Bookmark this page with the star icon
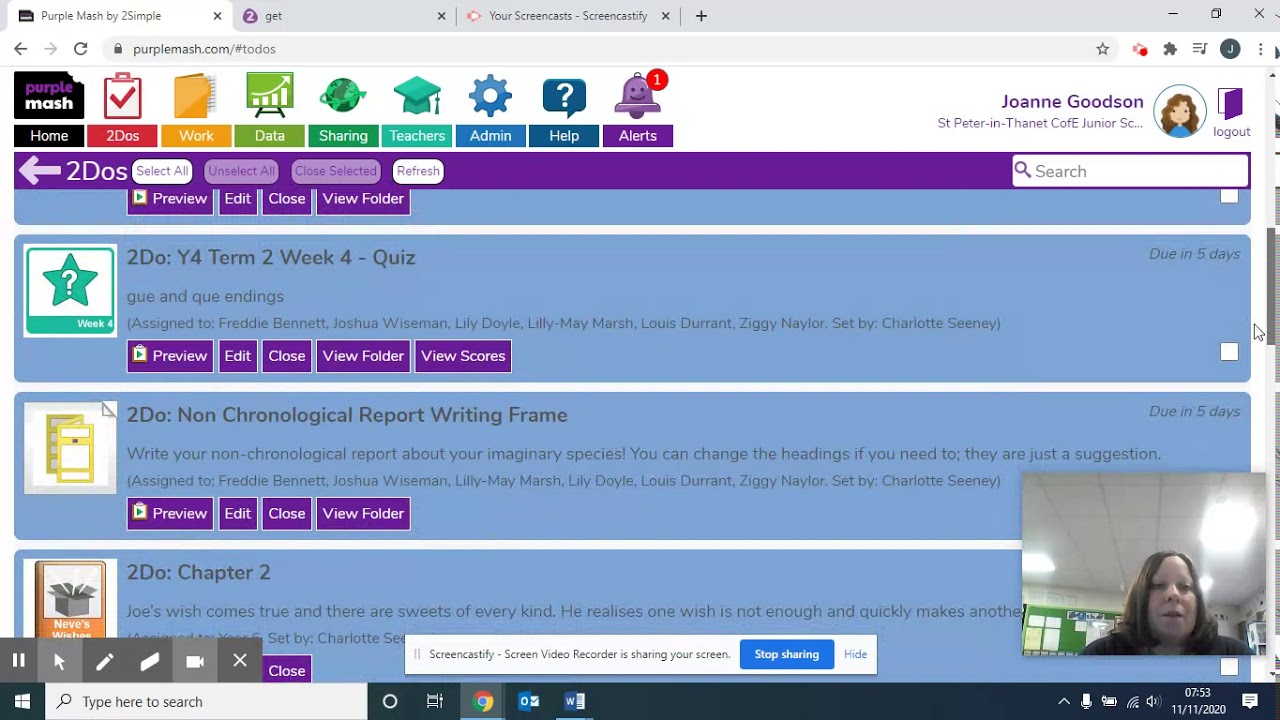Screen dimensions: 1280x720 [x=1102, y=49]
